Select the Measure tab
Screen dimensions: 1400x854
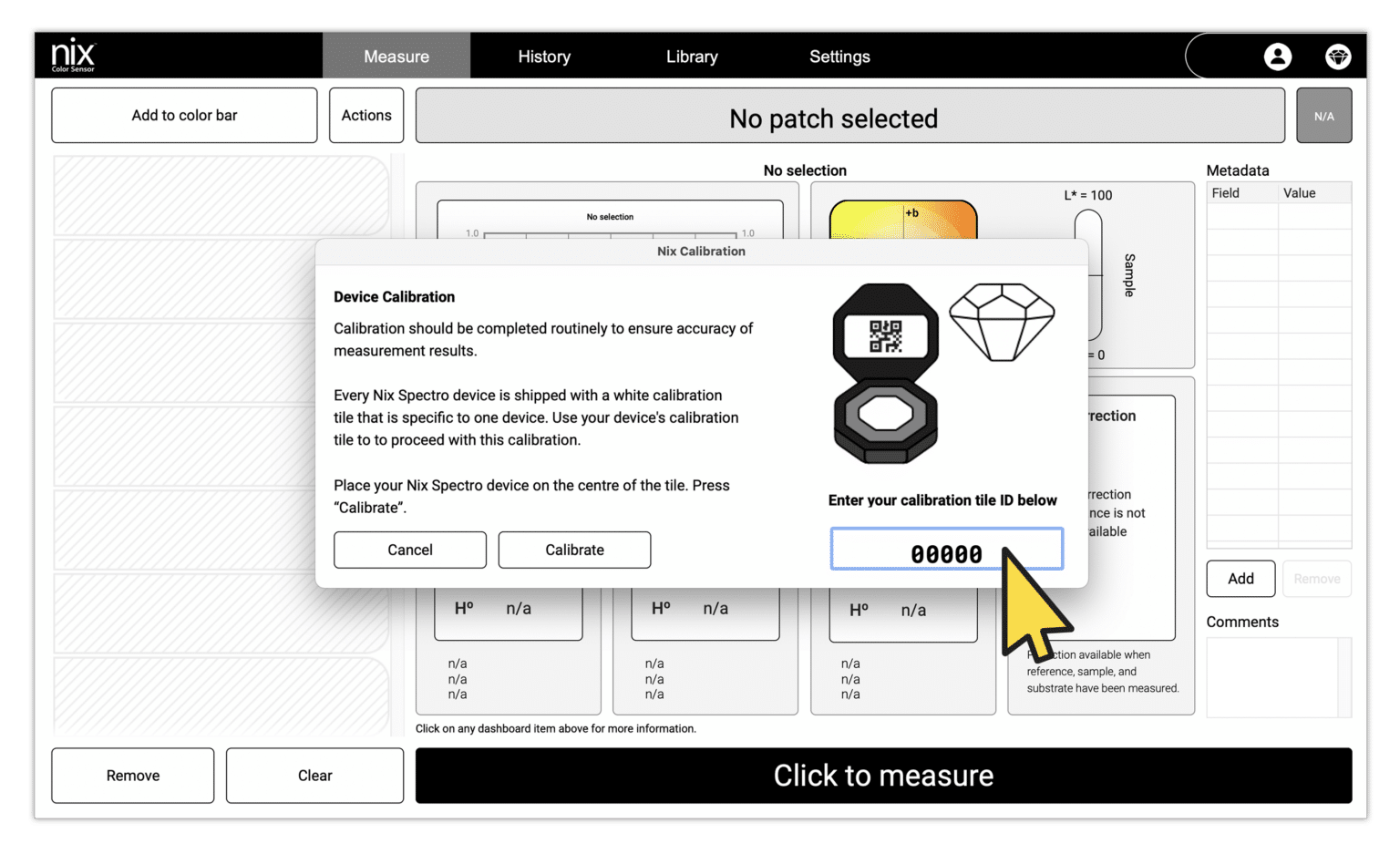click(396, 56)
